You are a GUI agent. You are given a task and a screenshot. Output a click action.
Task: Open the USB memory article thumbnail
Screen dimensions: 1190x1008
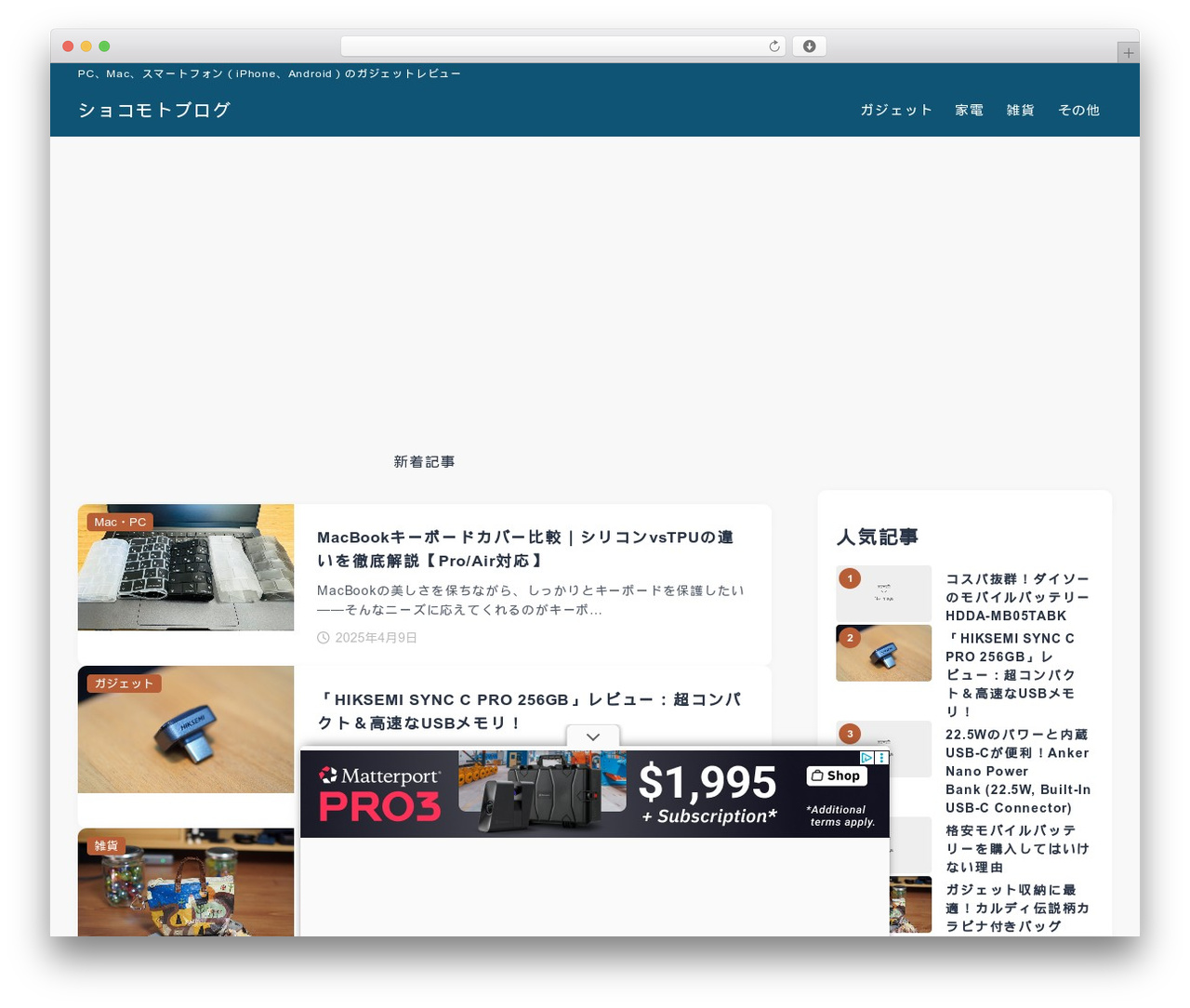[186, 729]
